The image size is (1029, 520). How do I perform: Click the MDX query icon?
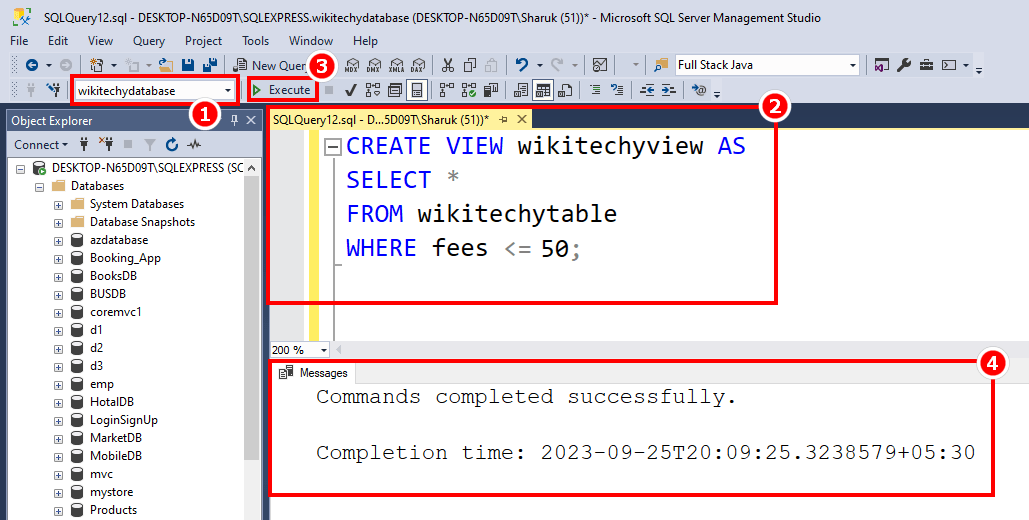[x=352, y=65]
